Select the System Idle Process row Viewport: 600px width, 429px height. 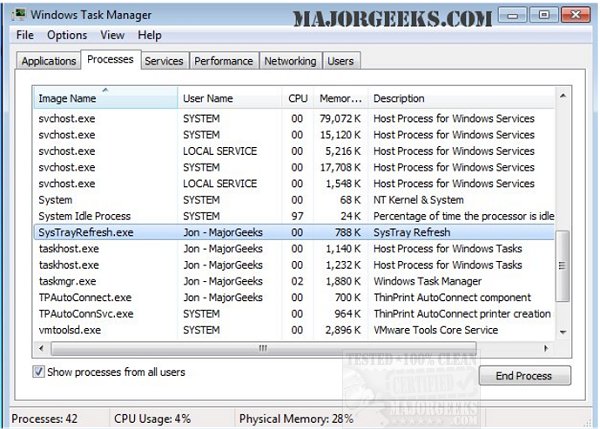(x=294, y=216)
